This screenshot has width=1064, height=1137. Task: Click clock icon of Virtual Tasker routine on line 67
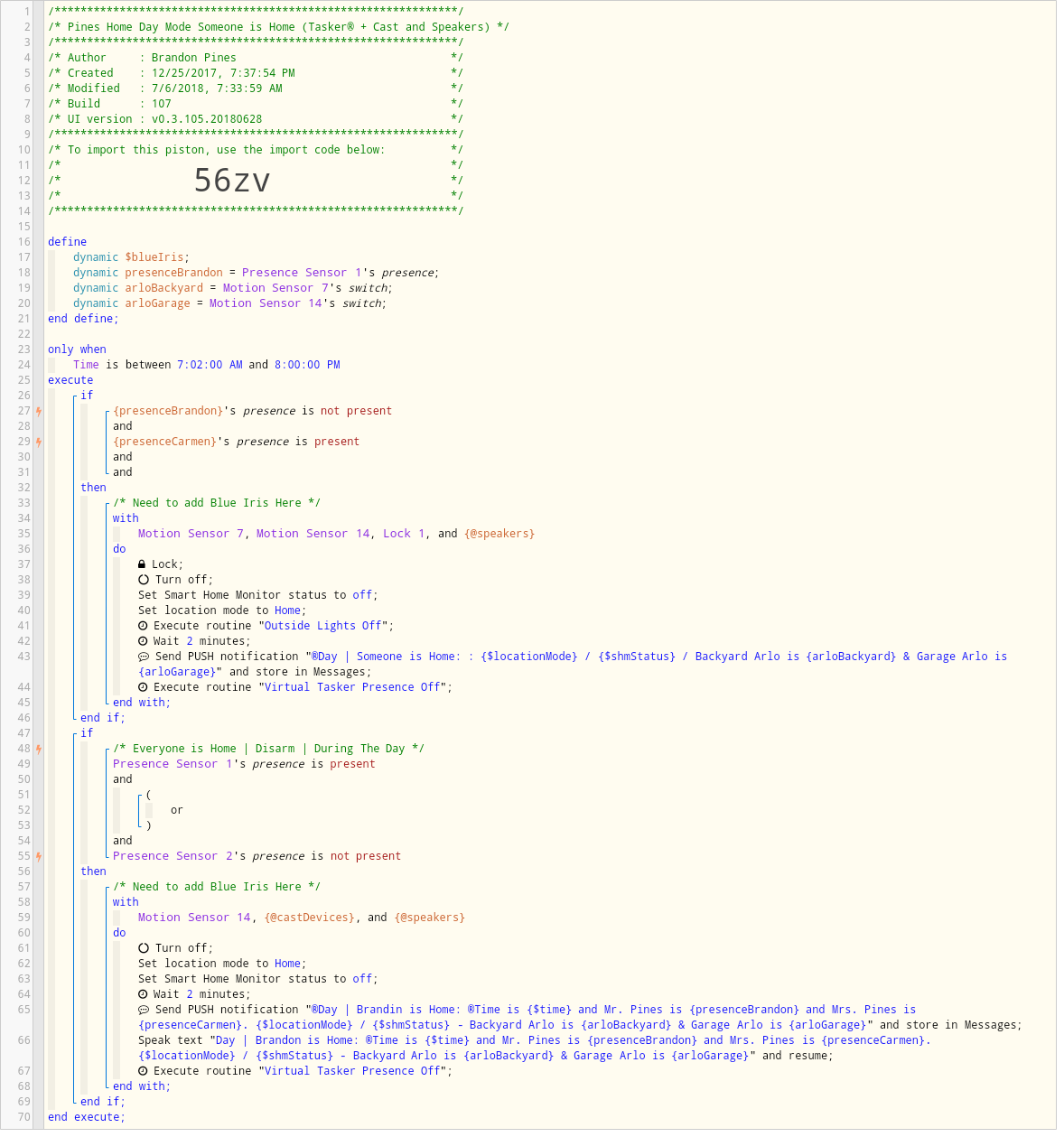point(143,1071)
